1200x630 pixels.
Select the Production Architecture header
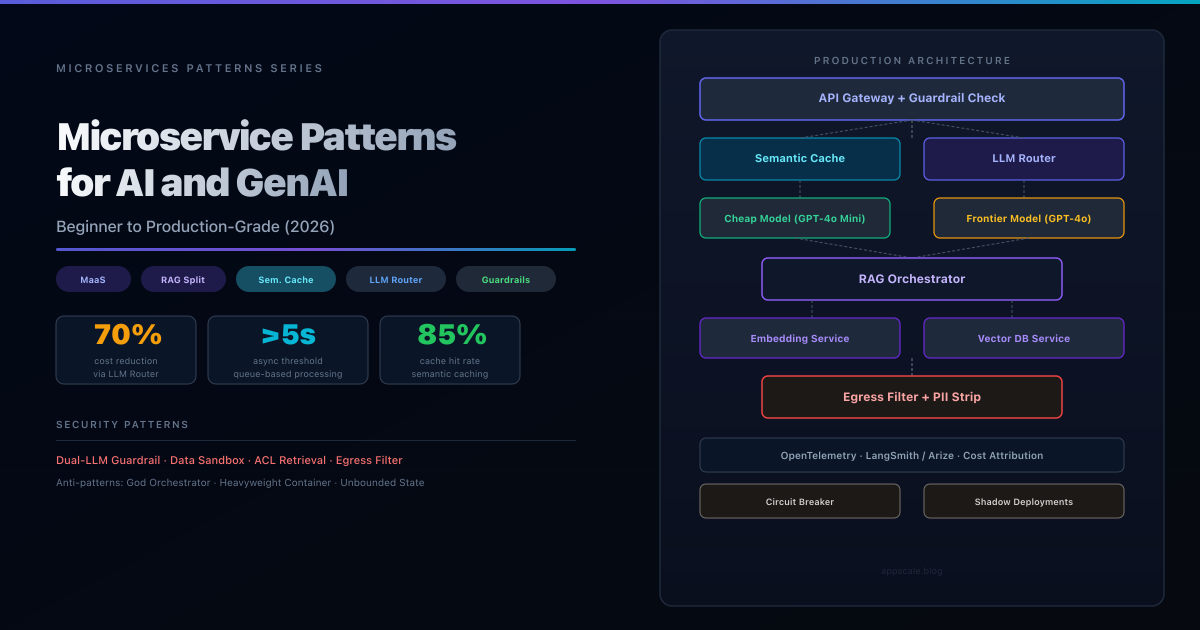[x=911, y=60]
